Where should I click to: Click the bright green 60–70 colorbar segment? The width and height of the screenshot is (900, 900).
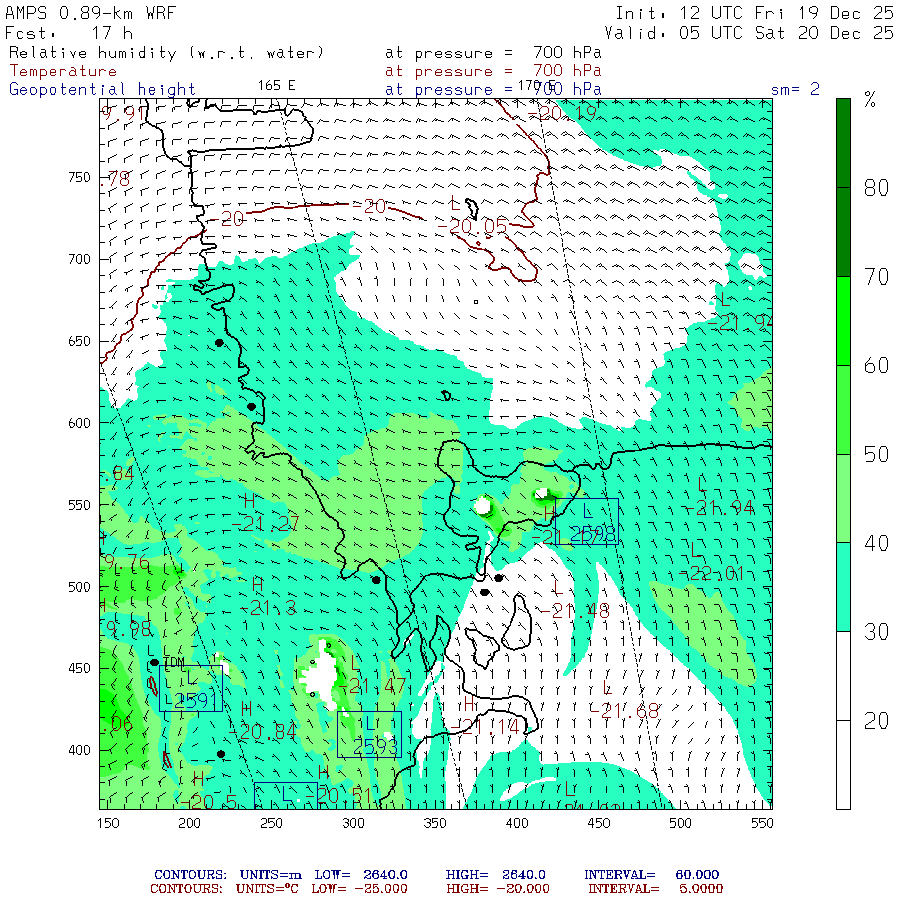click(843, 321)
